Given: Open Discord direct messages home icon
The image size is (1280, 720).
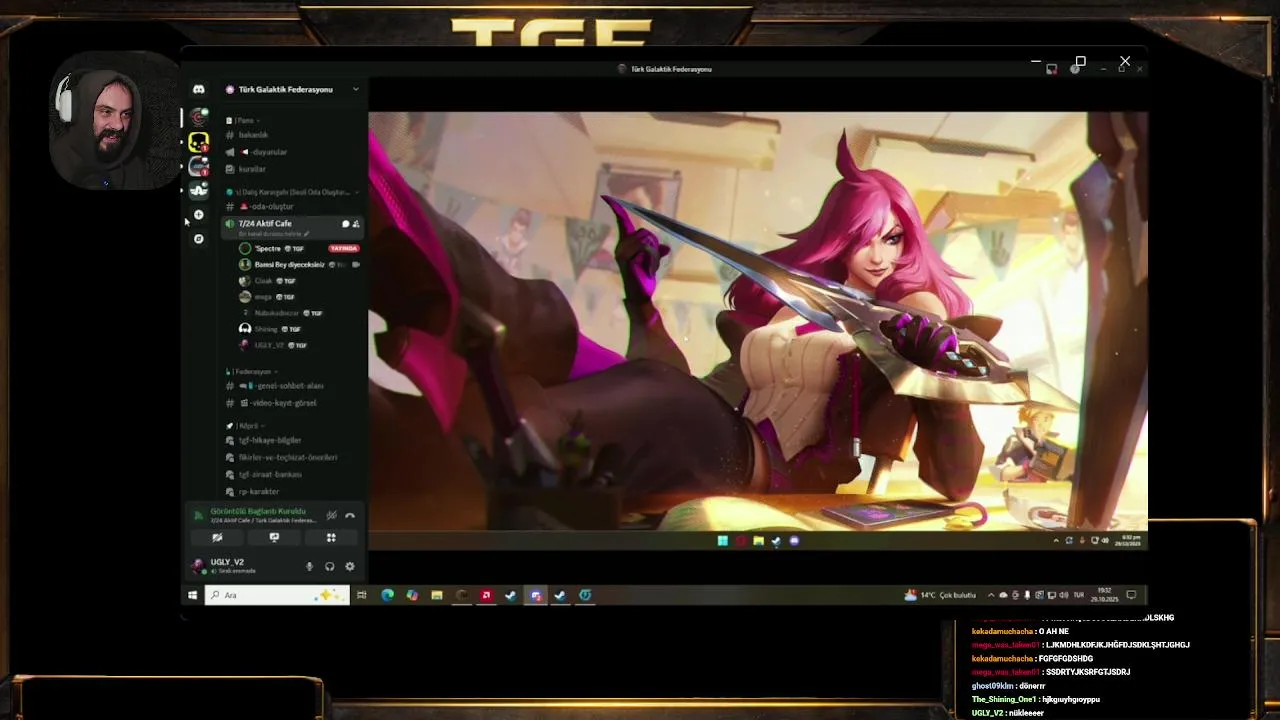Looking at the screenshot, I should click(199, 90).
